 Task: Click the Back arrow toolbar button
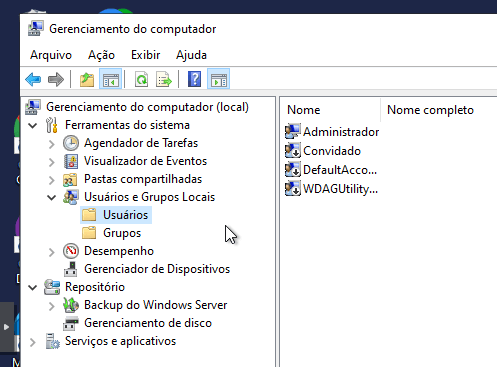(x=33, y=80)
